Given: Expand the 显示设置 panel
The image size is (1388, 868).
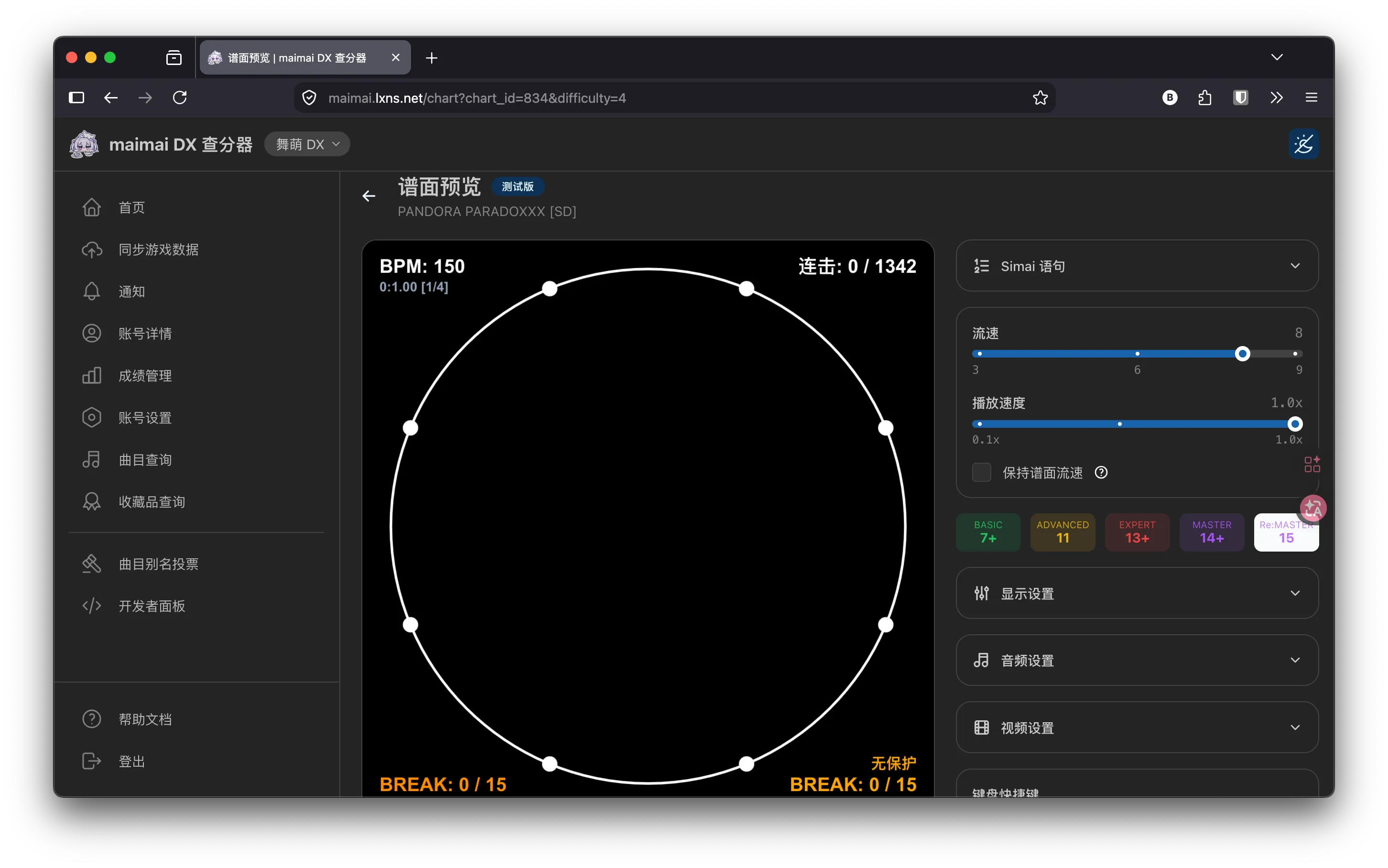Looking at the screenshot, I should 1137,593.
